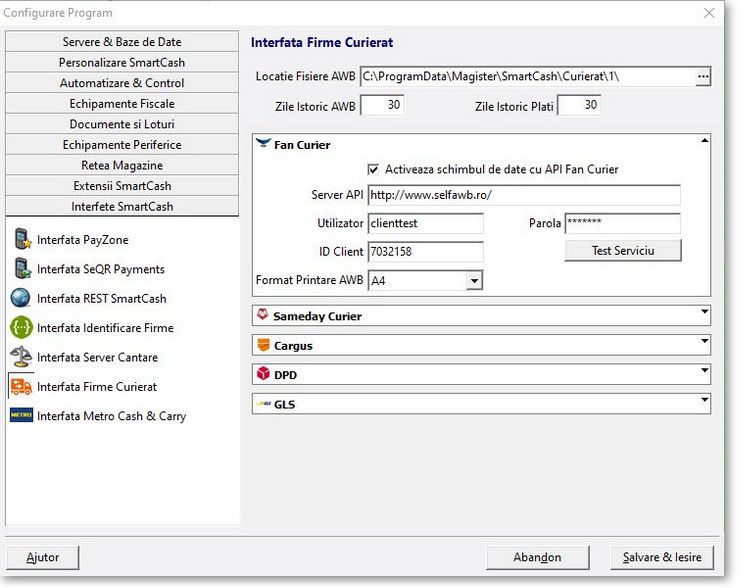Screen dimensions: 740x588
Task: Click the SeQR Payments phone icon
Action: point(22,269)
